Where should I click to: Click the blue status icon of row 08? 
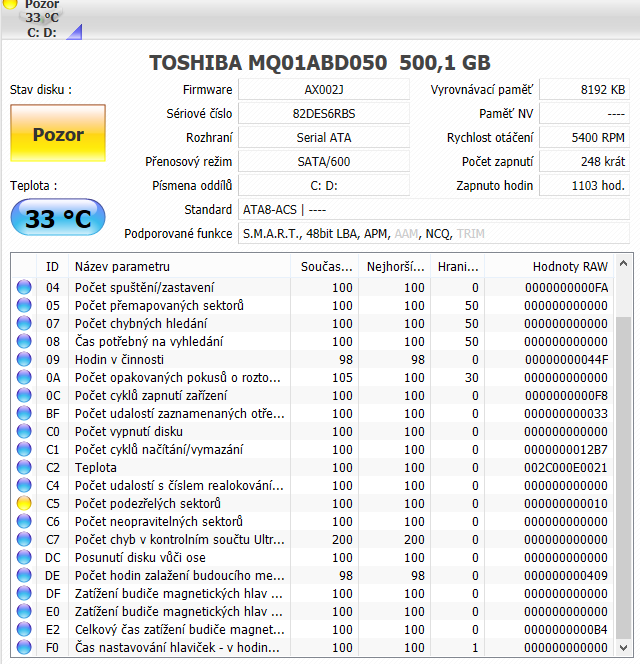coord(24,341)
